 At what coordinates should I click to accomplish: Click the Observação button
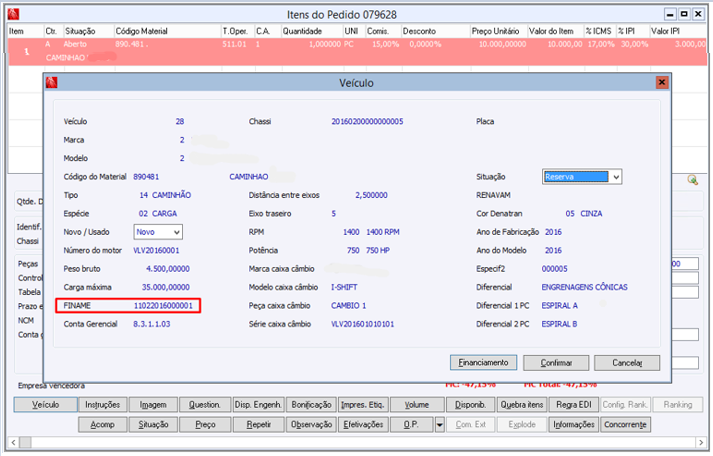311,425
